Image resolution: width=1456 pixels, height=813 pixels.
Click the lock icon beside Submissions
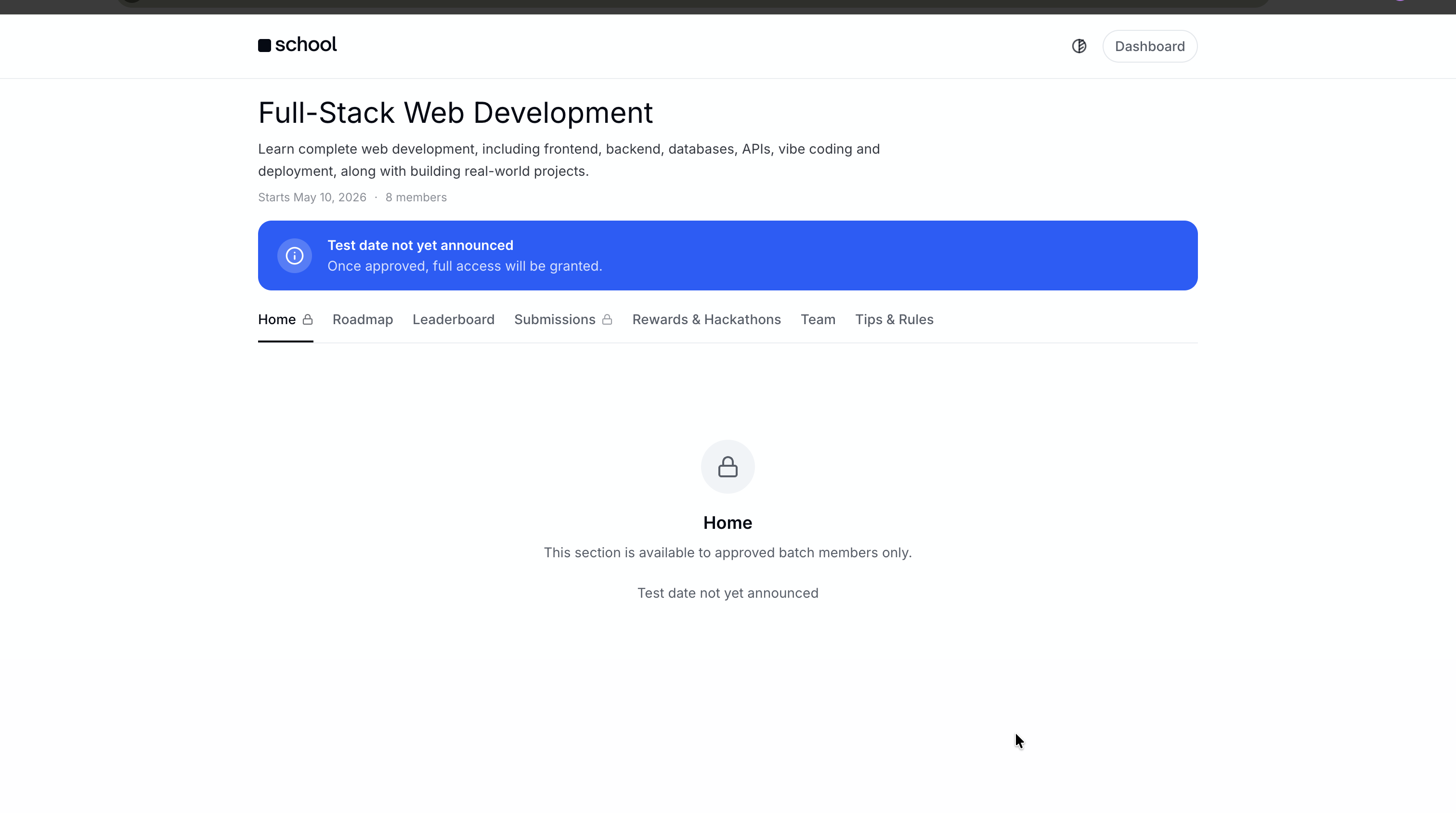(x=607, y=319)
